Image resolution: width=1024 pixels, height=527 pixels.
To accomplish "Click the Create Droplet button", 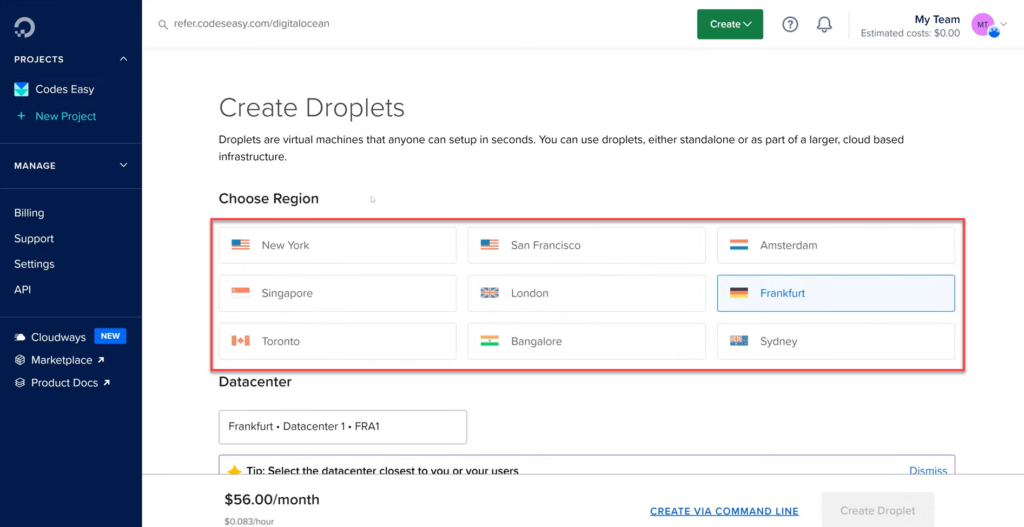I will pyautogui.click(x=878, y=511).
